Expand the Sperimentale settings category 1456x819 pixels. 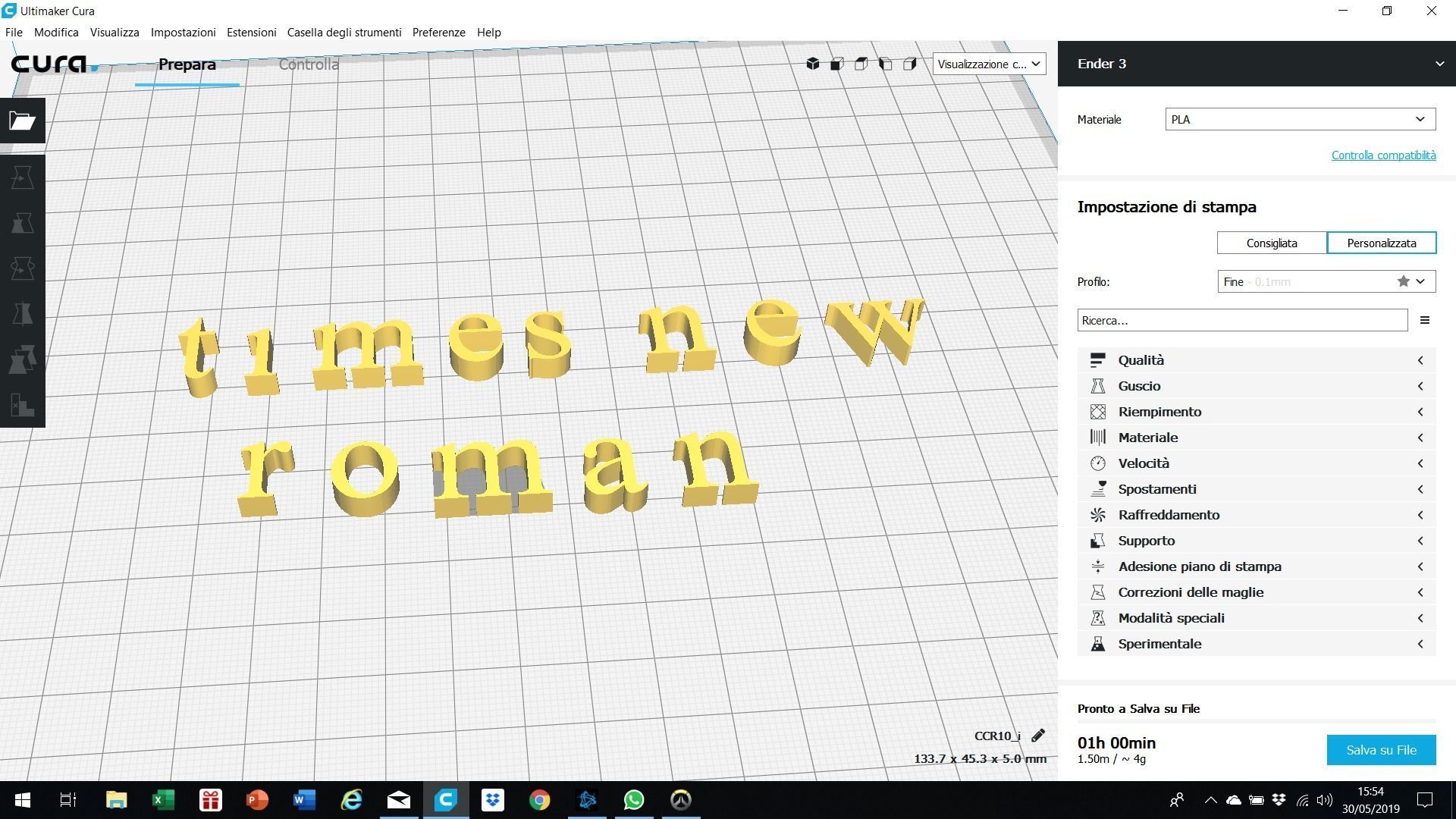(x=1257, y=644)
